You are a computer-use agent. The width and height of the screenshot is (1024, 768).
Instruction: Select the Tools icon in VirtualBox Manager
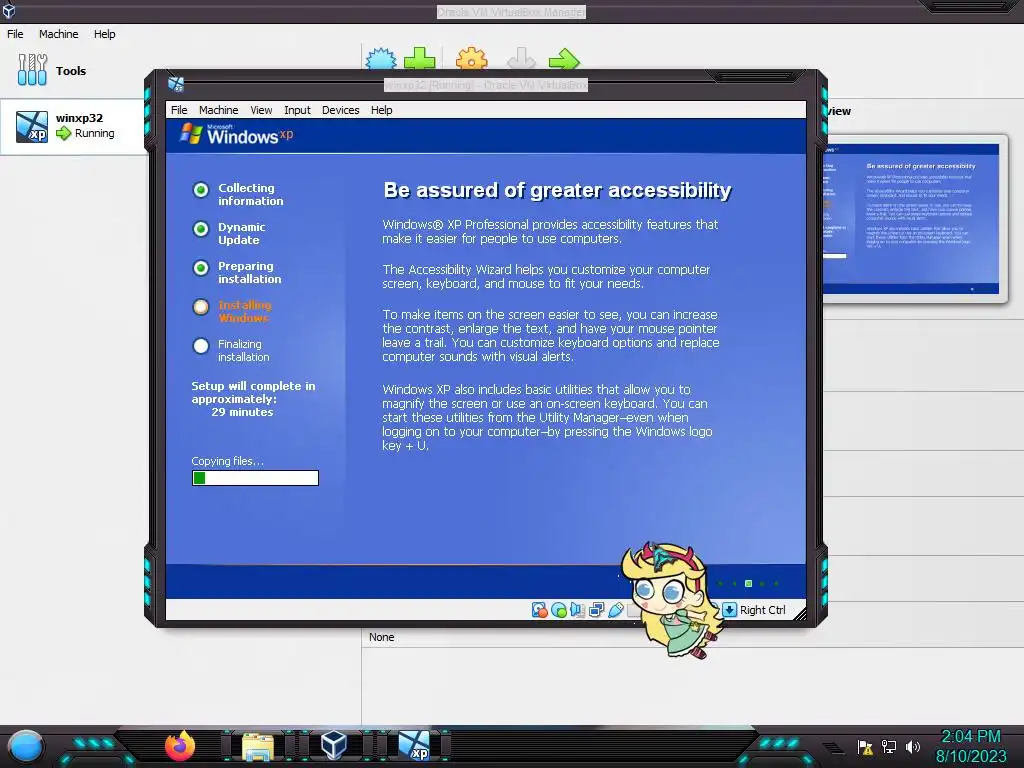click(x=32, y=70)
